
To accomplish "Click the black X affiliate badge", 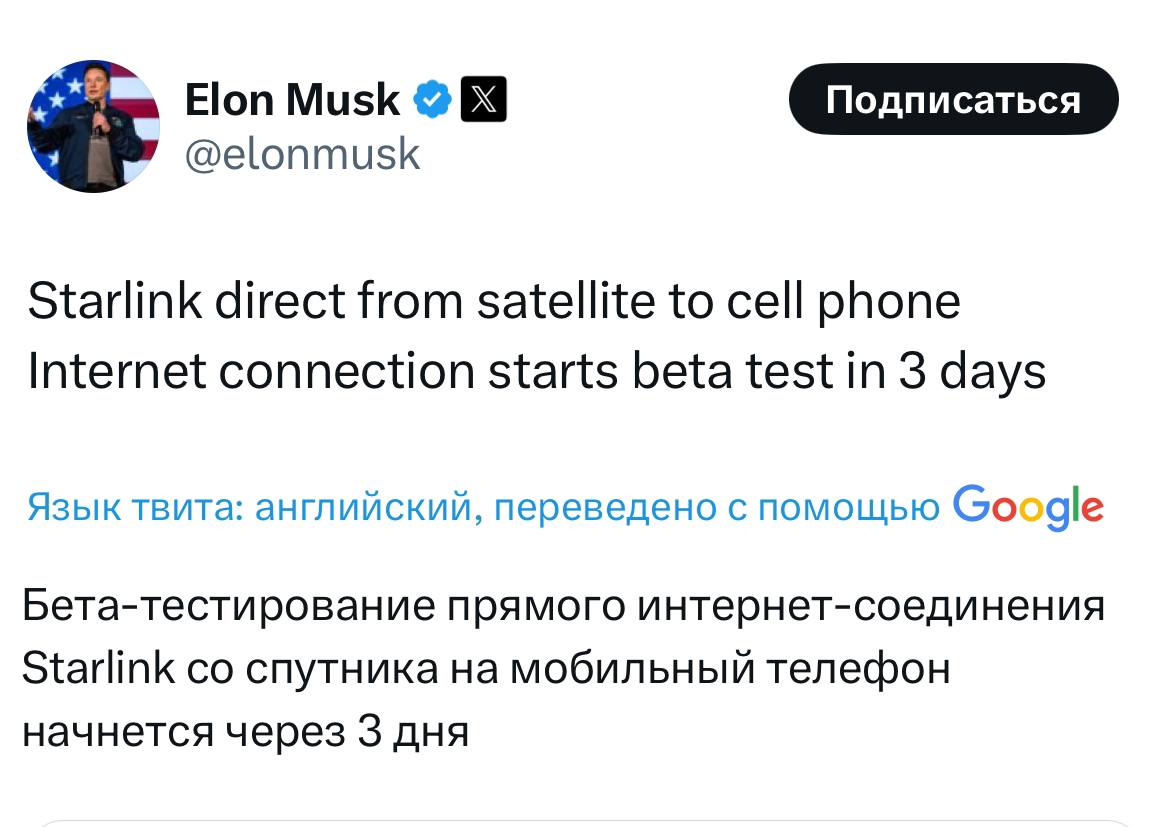I will [484, 99].
